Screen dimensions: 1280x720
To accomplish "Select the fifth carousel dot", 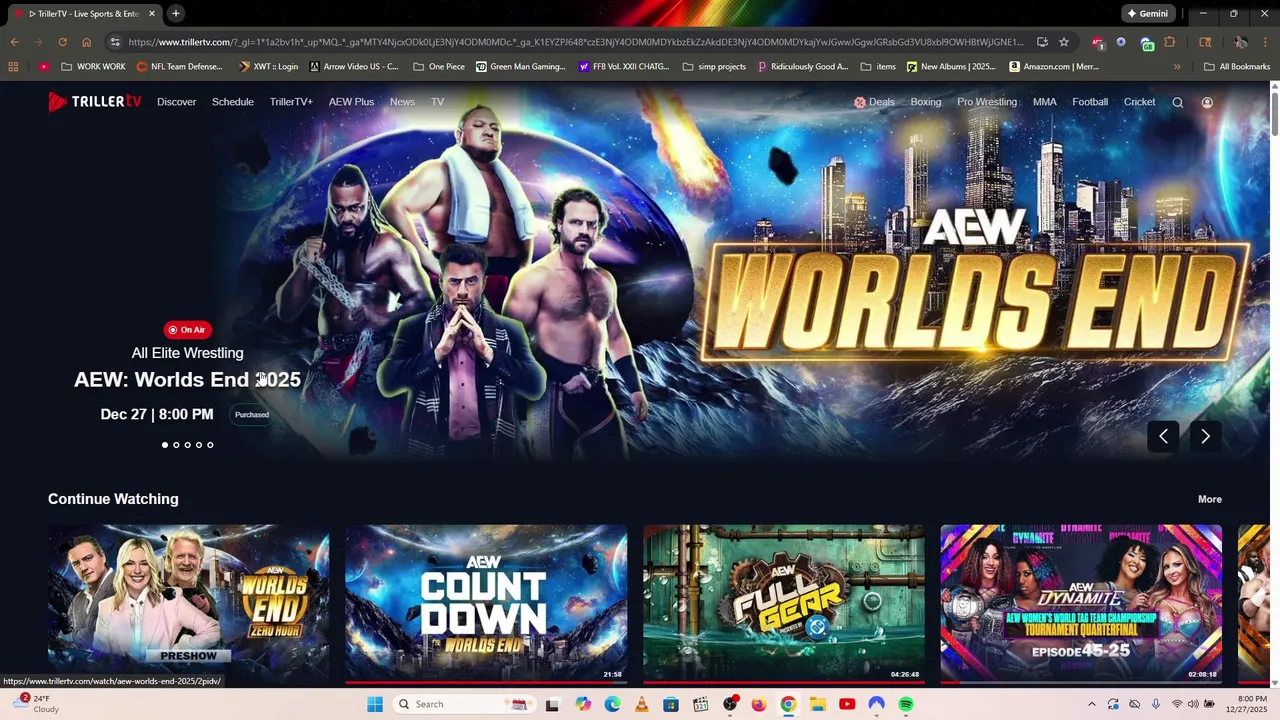I will 210,445.
